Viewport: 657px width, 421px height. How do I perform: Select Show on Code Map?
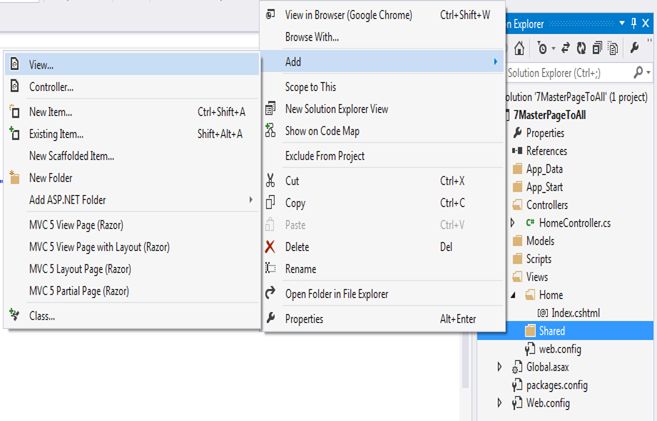(x=383, y=131)
